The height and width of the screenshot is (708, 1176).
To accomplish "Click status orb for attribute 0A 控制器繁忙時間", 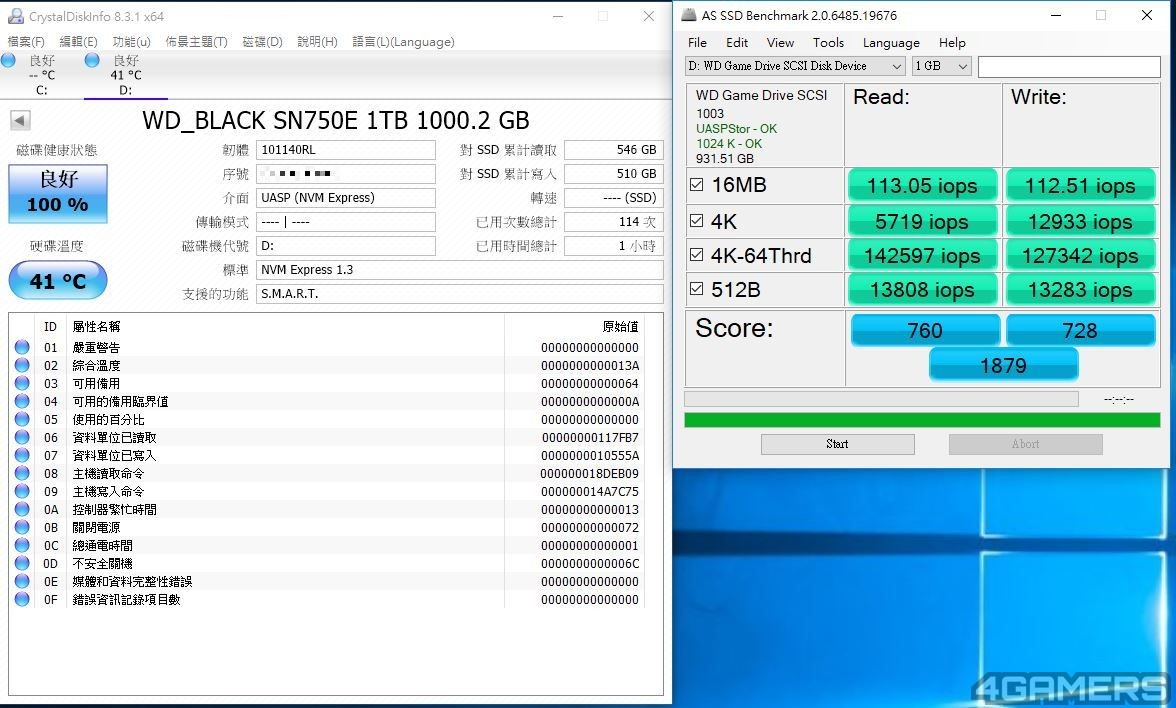I will click(x=22, y=509).
